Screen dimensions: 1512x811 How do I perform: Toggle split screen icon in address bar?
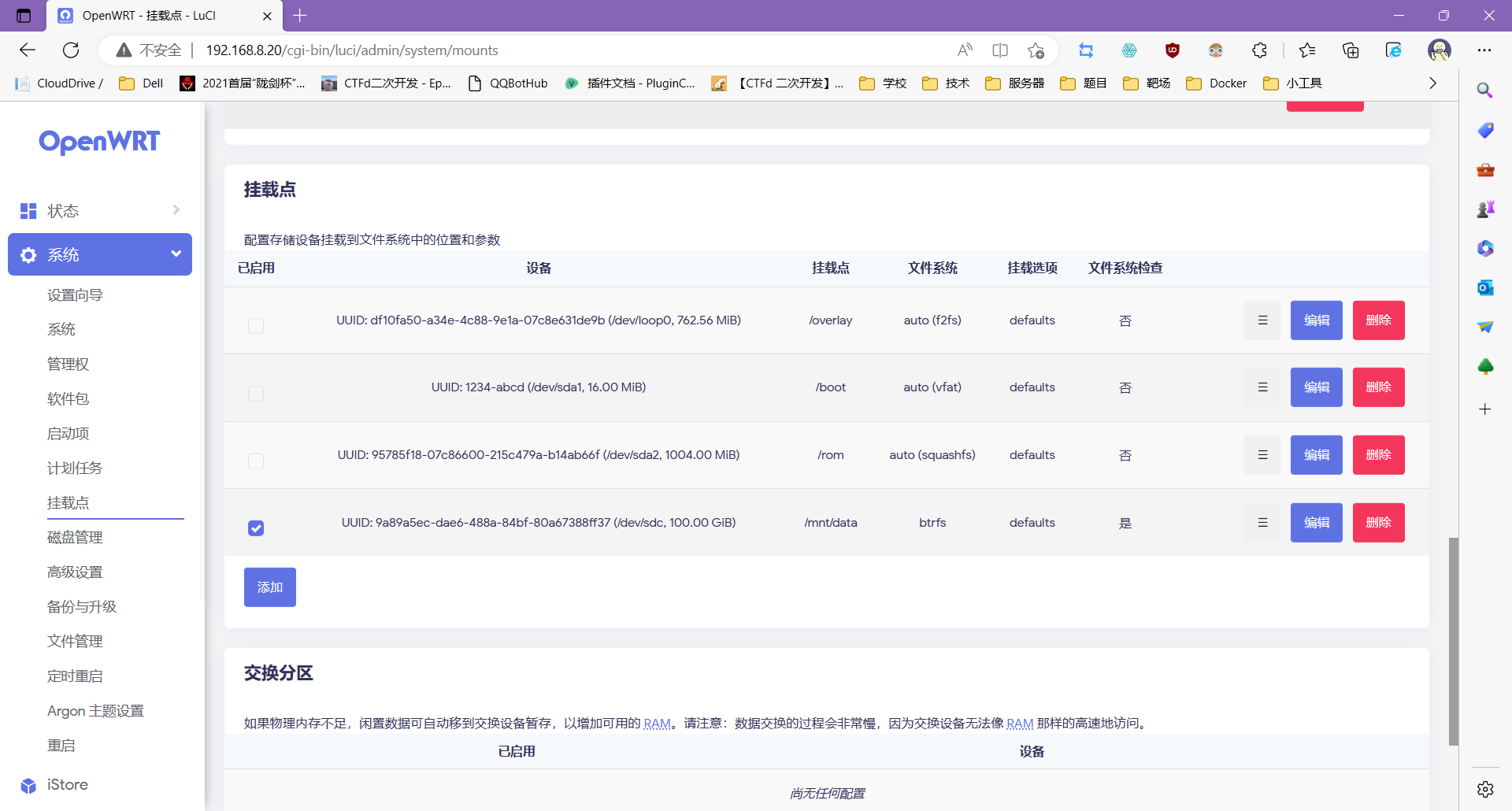[1000, 50]
